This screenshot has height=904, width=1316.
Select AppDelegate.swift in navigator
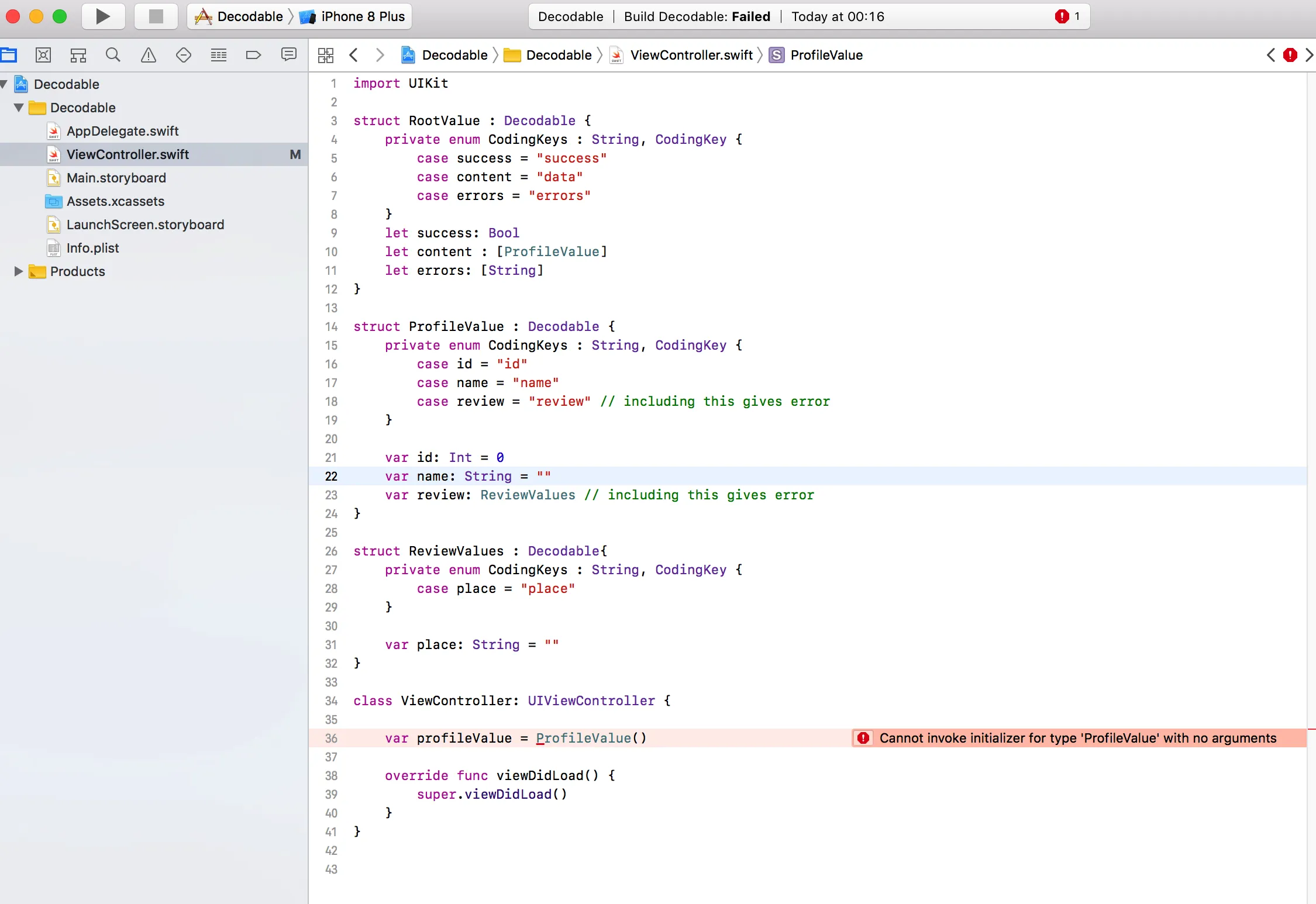[122, 131]
